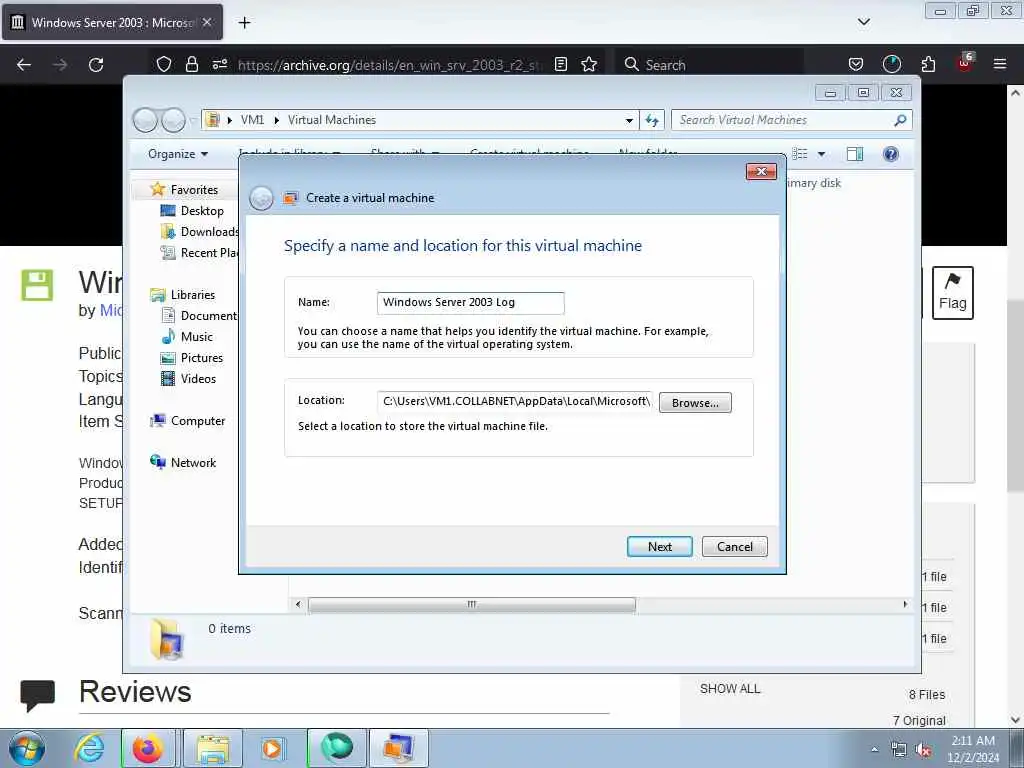Click the Location path text field
Image resolution: width=1024 pixels, height=768 pixels.
pyautogui.click(x=515, y=401)
